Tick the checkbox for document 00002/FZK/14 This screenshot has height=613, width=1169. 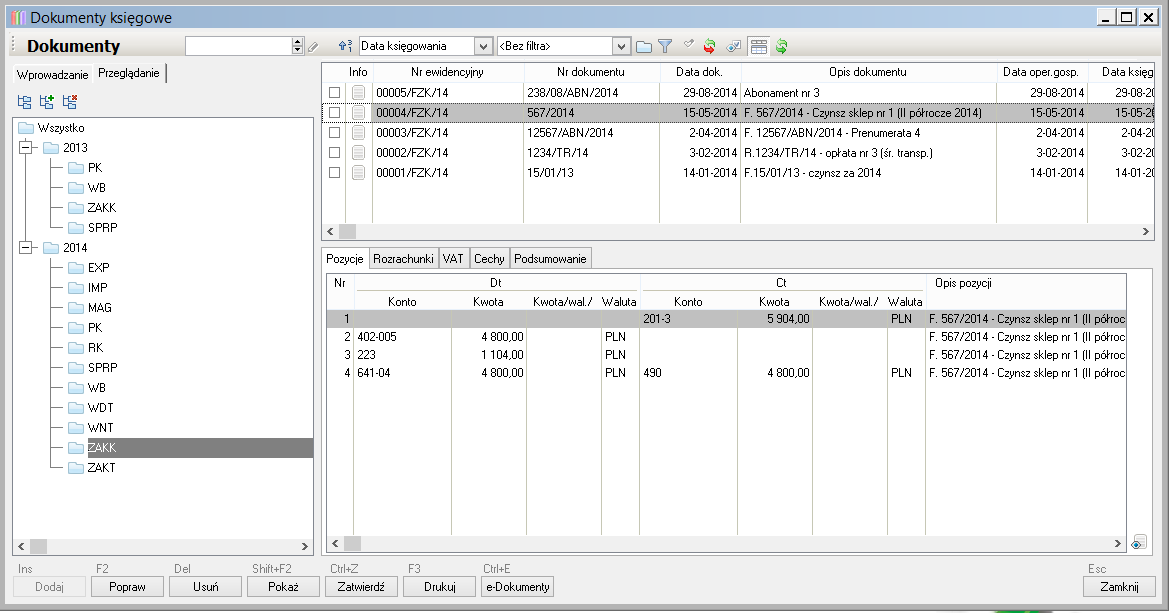click(335, 152)
